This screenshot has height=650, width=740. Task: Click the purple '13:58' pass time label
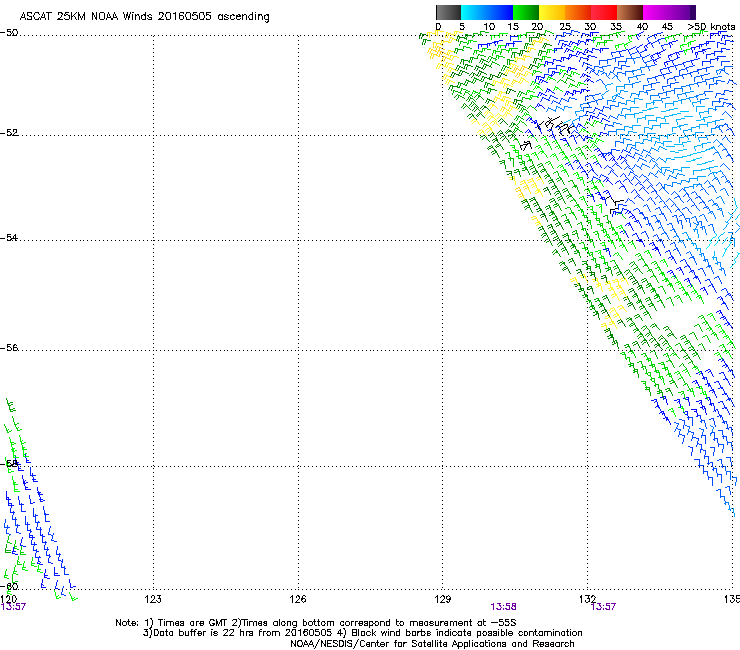(x=504, y=607)
